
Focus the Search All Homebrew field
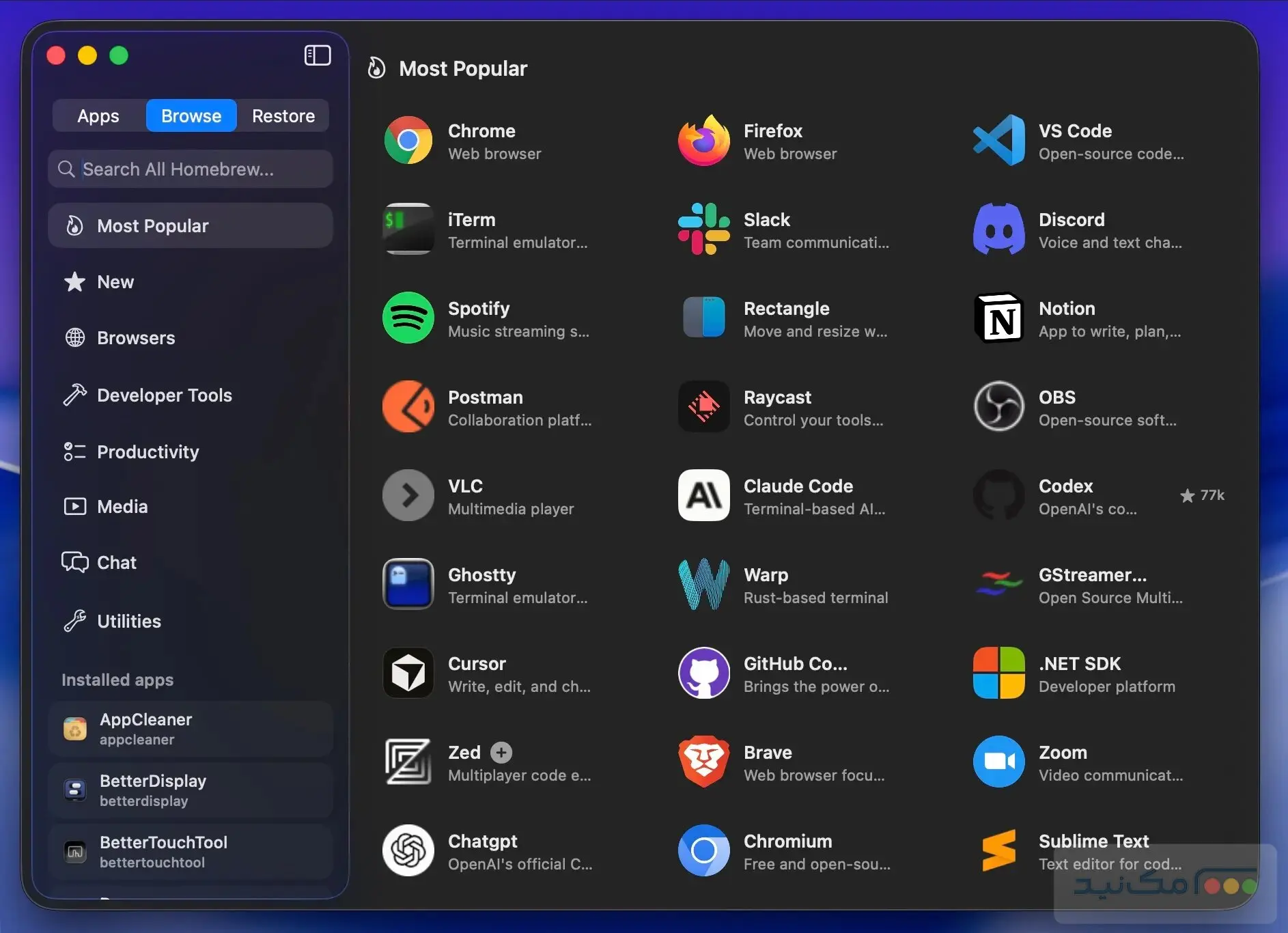click(191, 169)
